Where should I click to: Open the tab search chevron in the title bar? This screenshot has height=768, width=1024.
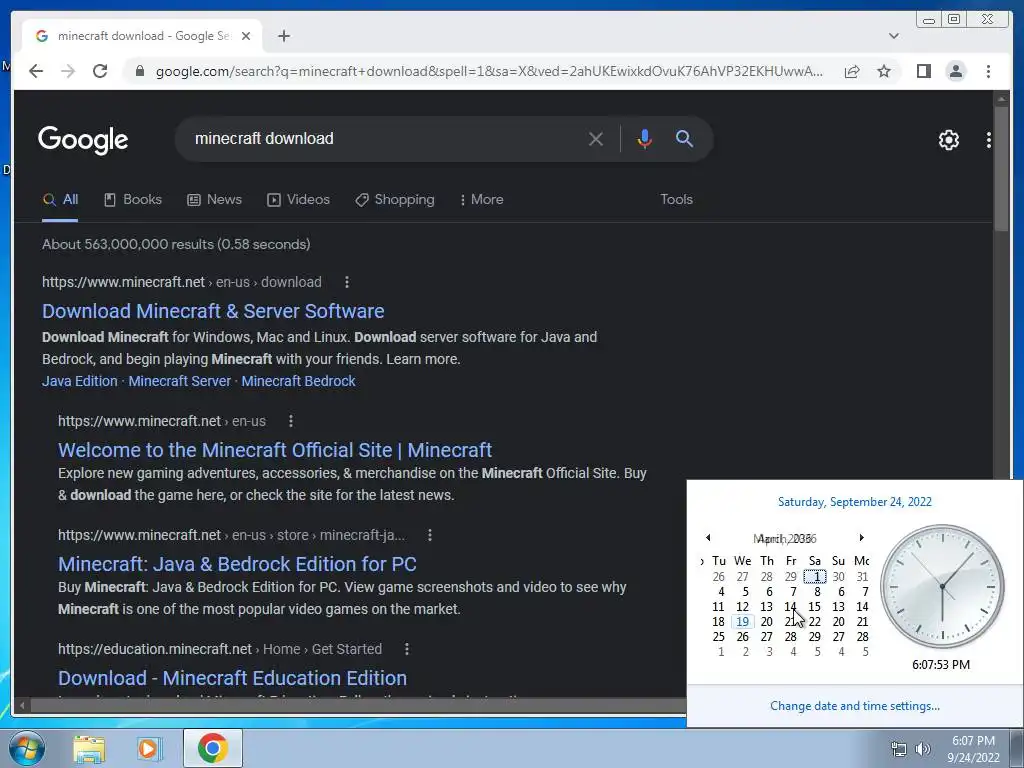point(893,36)
